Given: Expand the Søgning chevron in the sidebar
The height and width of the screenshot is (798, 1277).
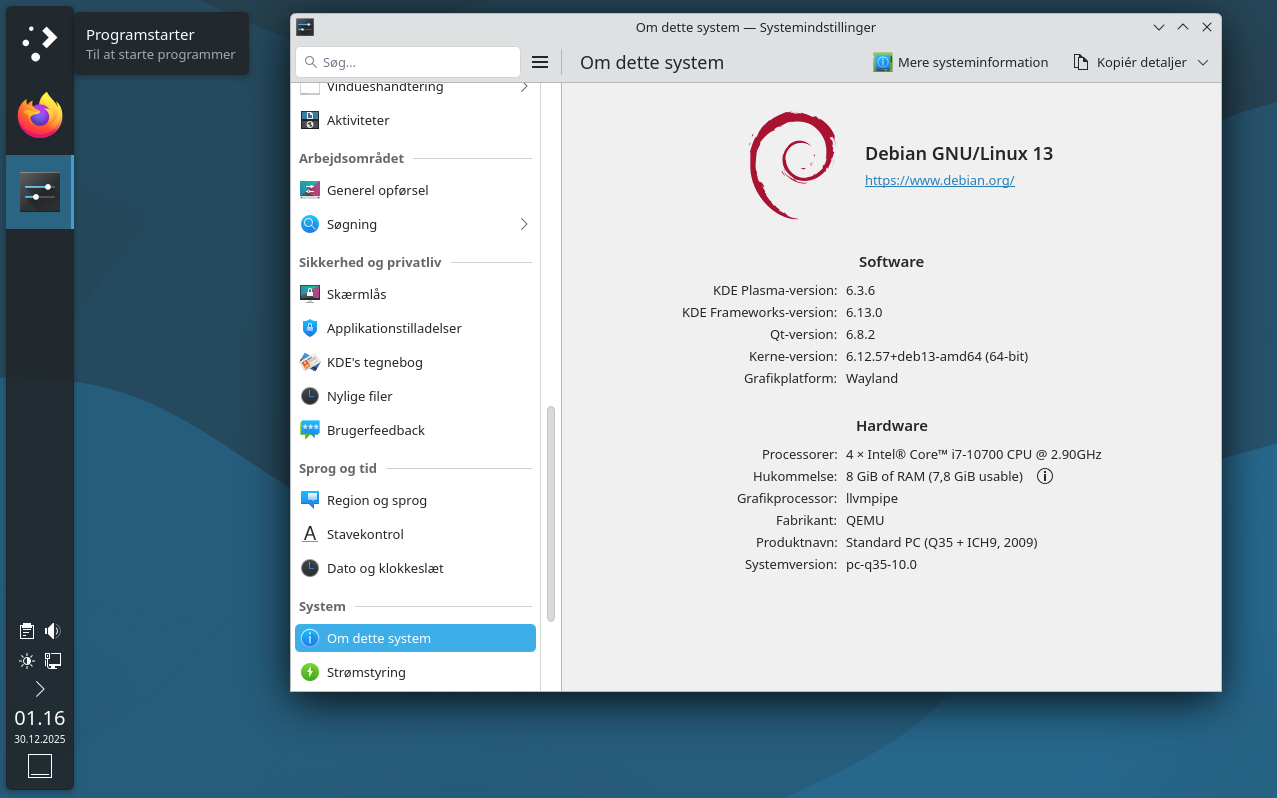Looking at the screenshot, I should point(524,224).
